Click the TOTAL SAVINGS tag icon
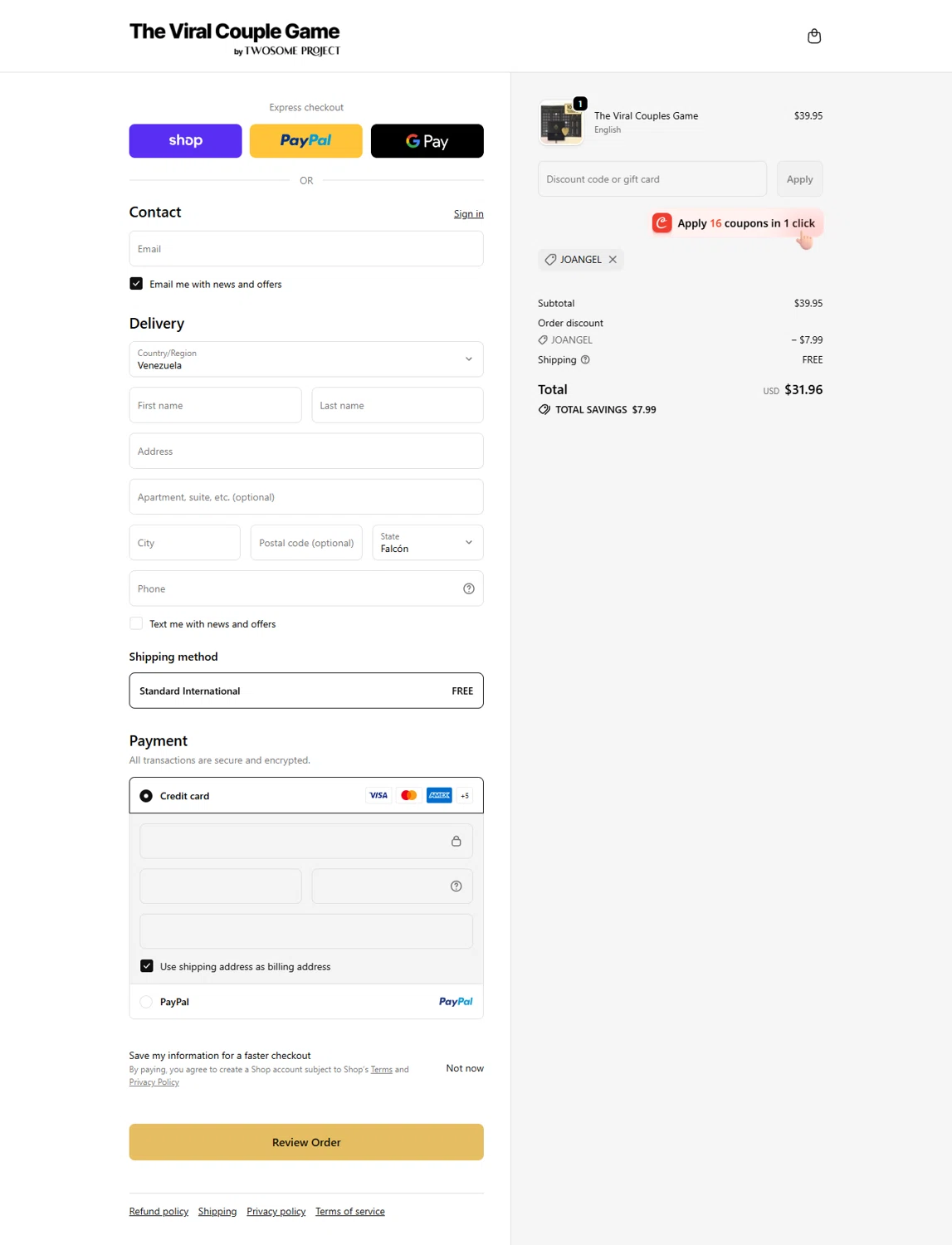This screenshot has width=952, height=1245. click(544, 410)
